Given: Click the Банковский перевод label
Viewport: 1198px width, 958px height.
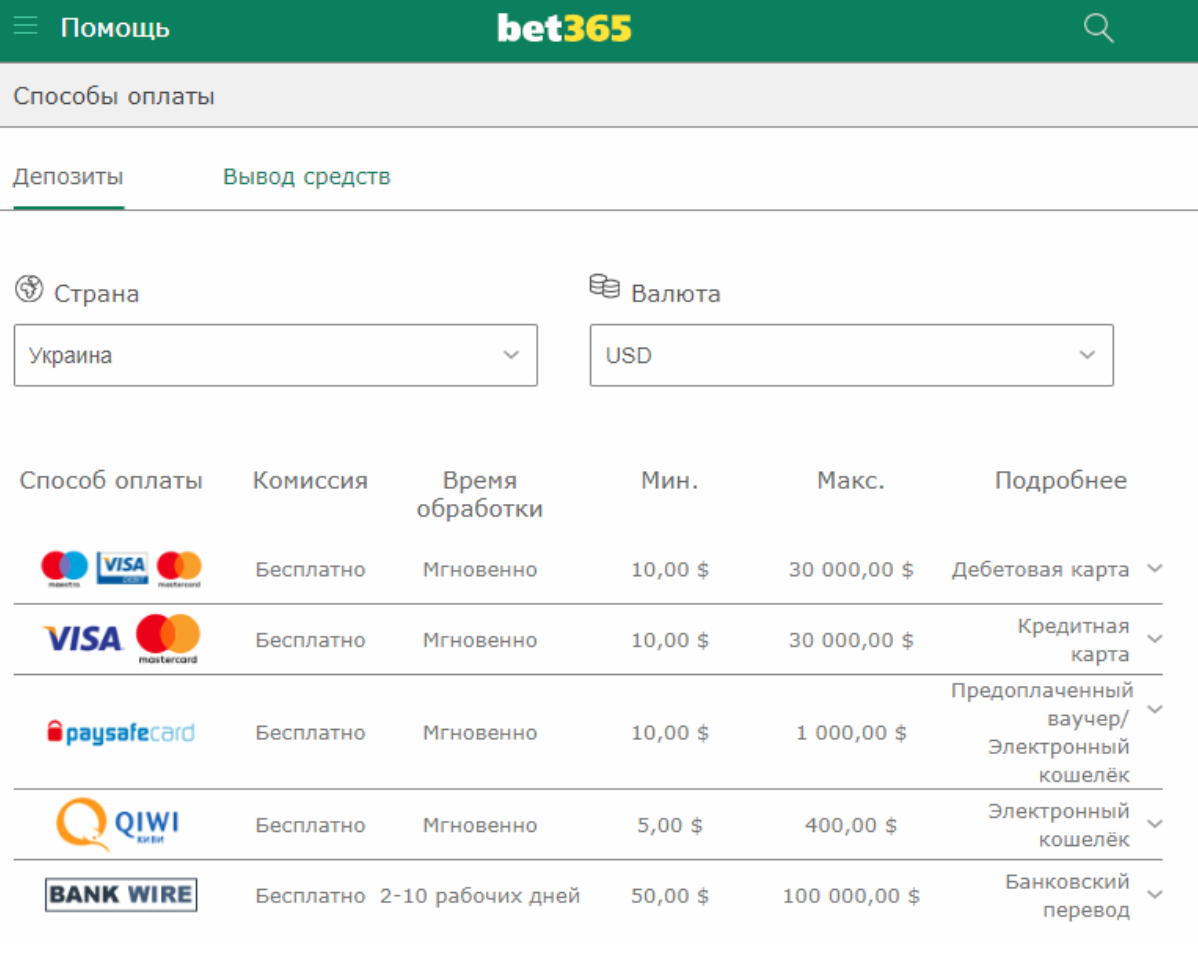Looking at the screenshot, I should click(x=1067, y=895).
